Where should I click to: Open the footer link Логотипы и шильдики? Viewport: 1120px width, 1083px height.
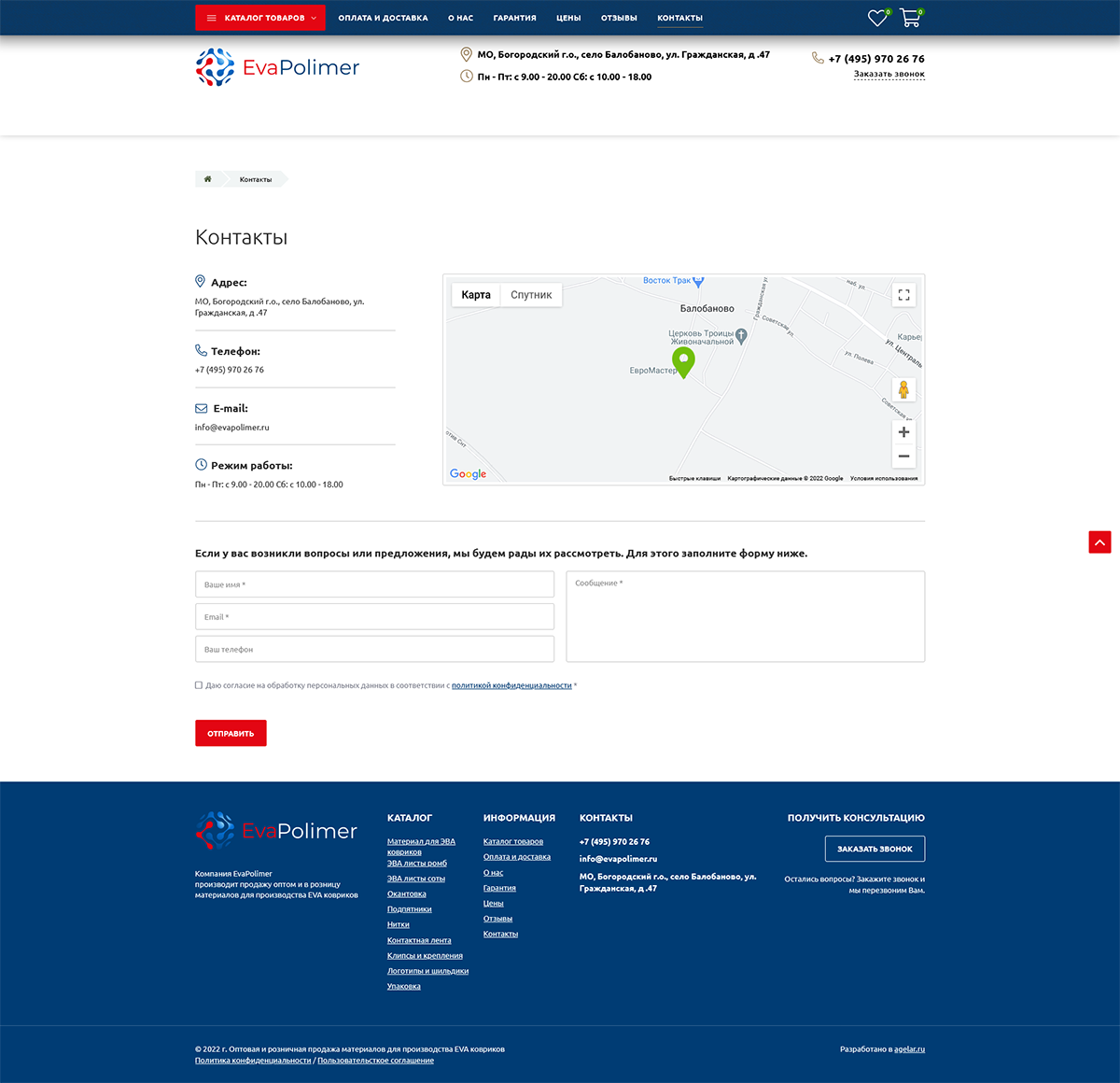pos(427,971)
